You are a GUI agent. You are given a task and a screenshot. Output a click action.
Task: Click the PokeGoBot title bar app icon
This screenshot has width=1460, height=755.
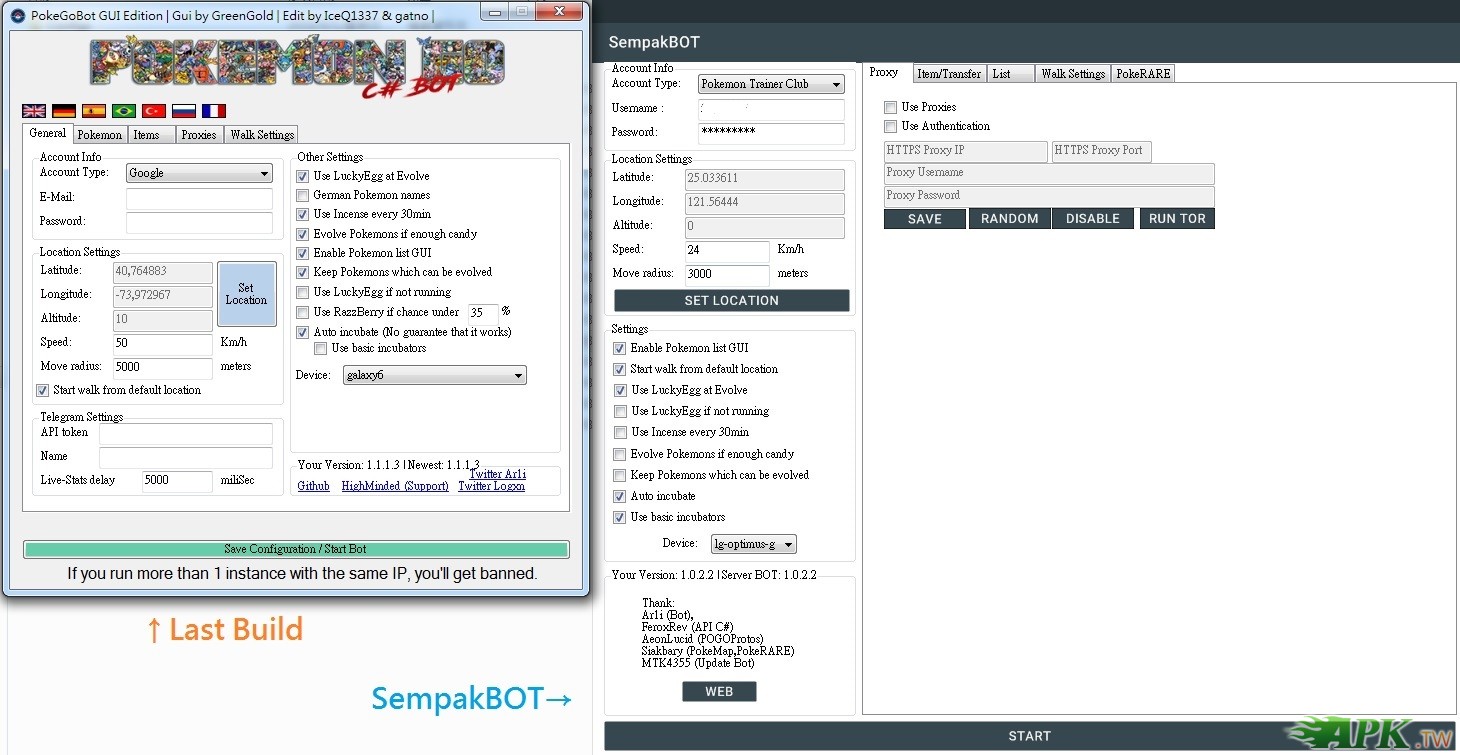(x=18, y=15)
